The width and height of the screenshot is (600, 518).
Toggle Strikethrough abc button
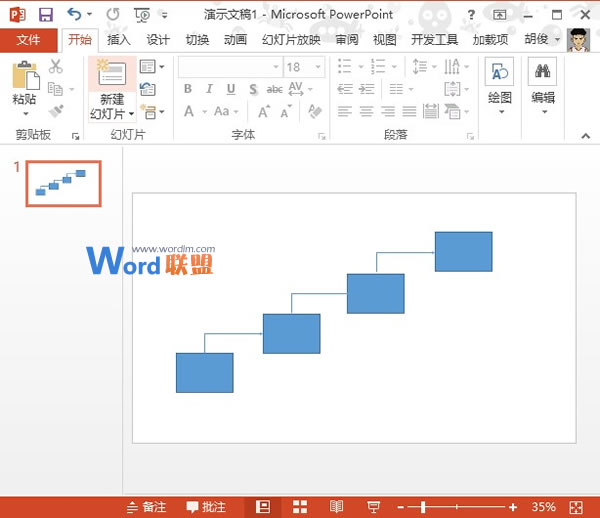point(274,90)
